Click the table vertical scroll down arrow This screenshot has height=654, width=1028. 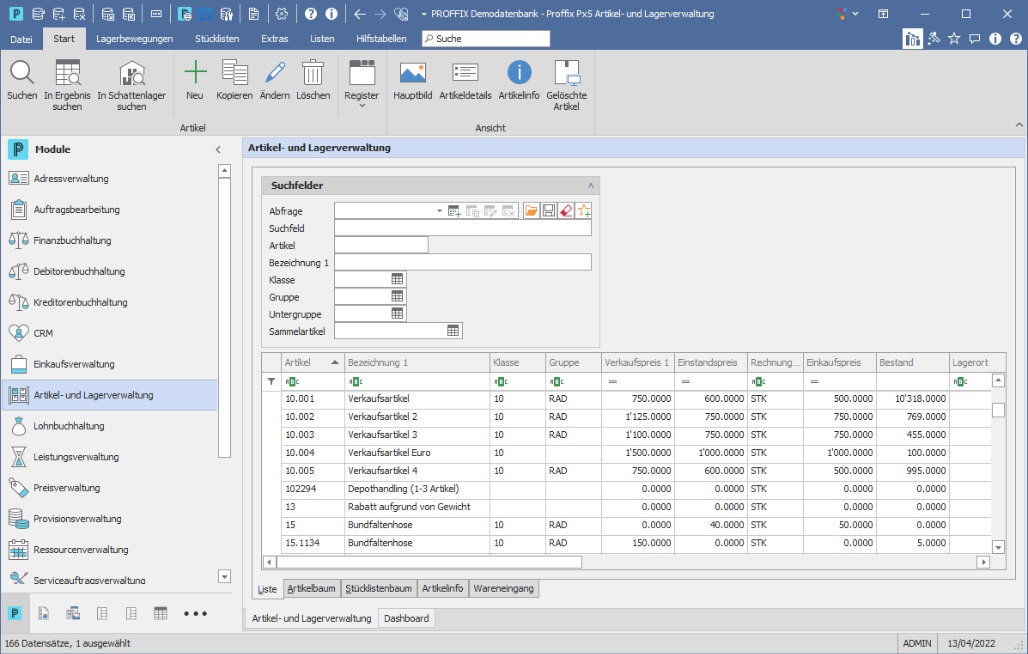(998, 547)
